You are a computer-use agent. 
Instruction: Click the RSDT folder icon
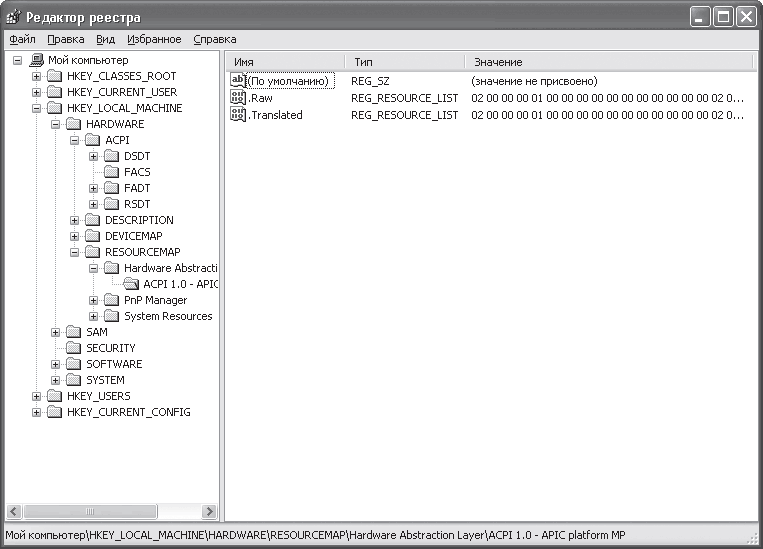111,204
